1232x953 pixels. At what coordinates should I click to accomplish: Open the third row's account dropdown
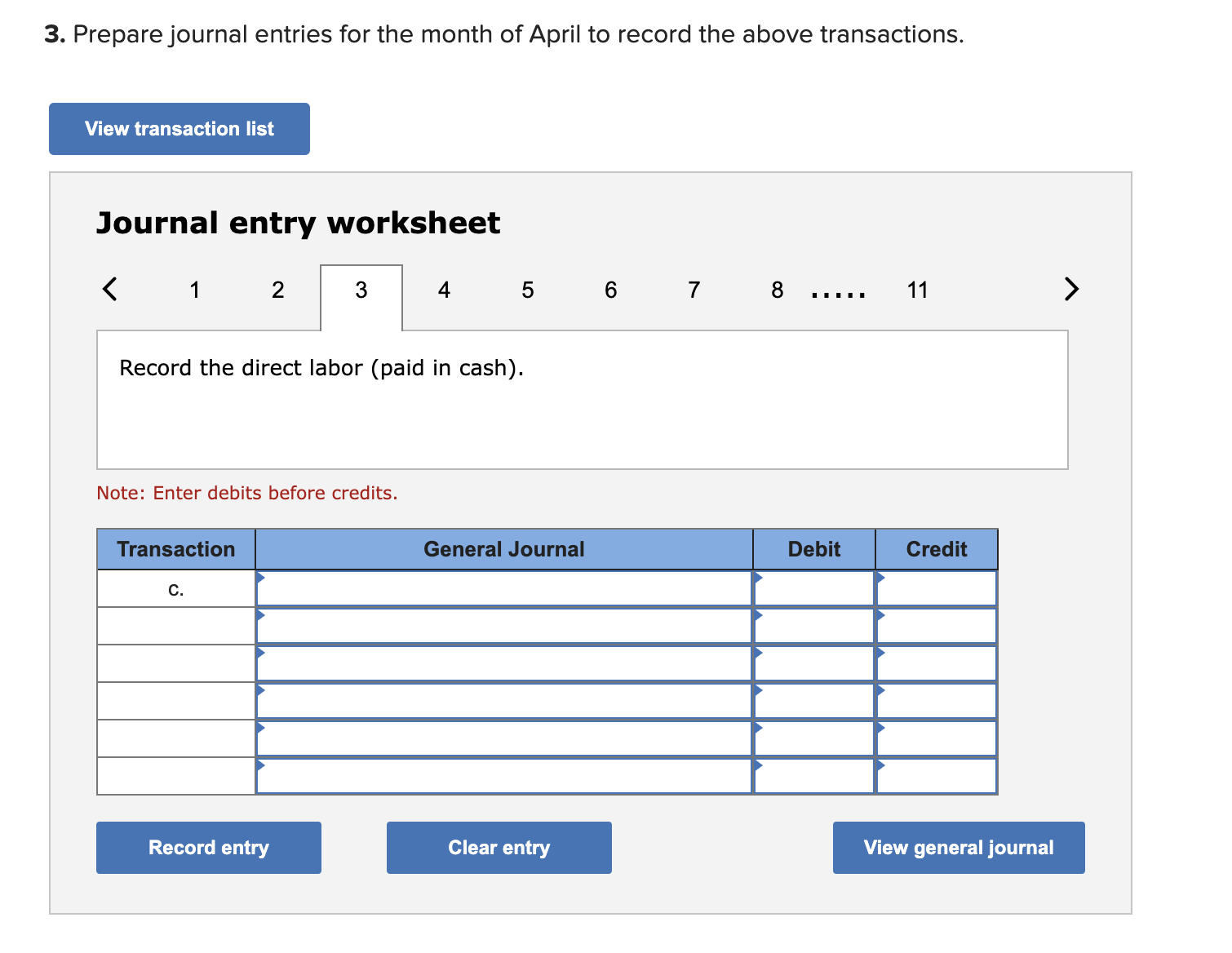point(503,663)
